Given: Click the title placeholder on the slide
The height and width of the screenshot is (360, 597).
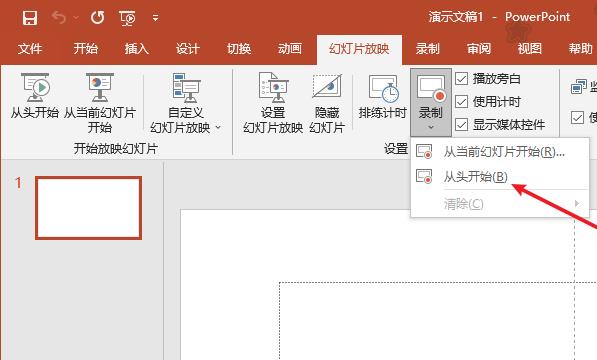Looking at the screenshot, I should [x=438, y=321].
